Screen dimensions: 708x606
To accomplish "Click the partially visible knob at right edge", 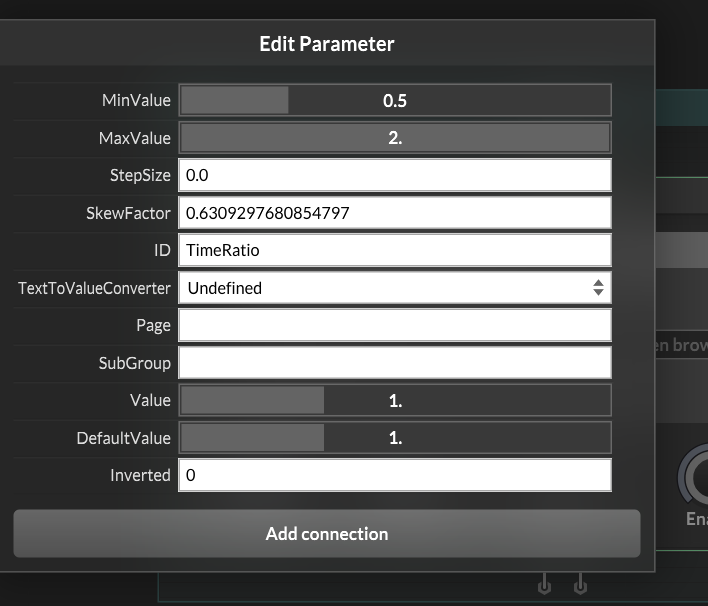I will coord(694,478).
